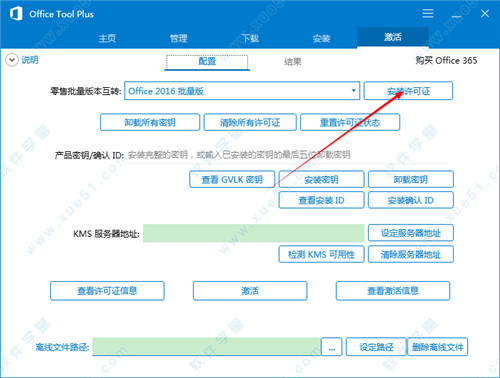Click the 设定服务器地址 button

tap(411, 233)
